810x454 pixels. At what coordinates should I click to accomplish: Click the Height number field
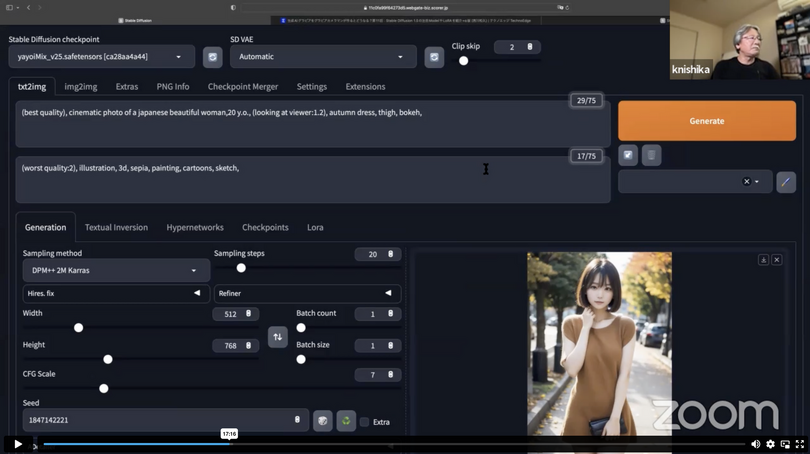(236, 346)
